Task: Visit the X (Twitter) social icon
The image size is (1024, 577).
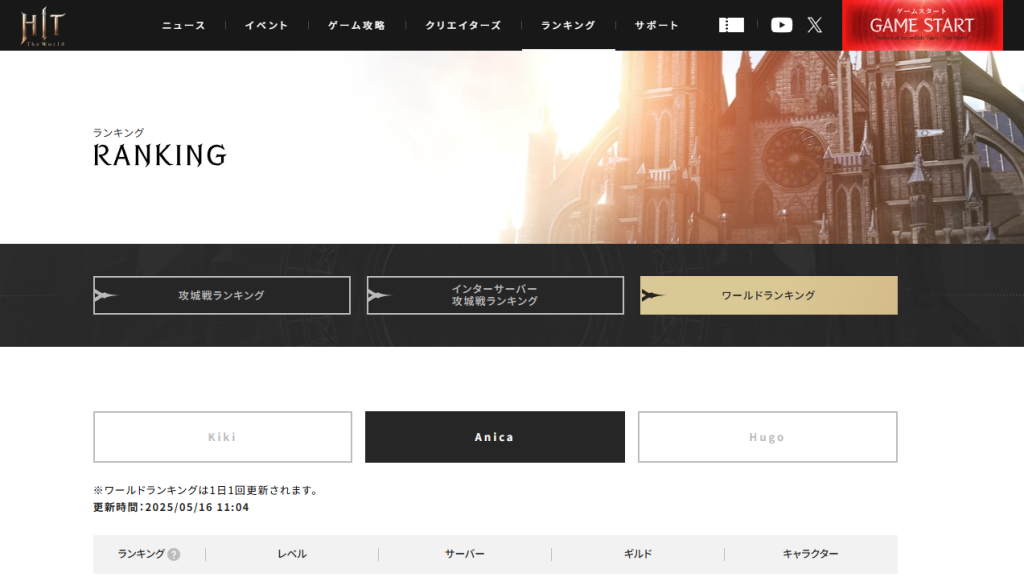Action: [x=815, y=25]
